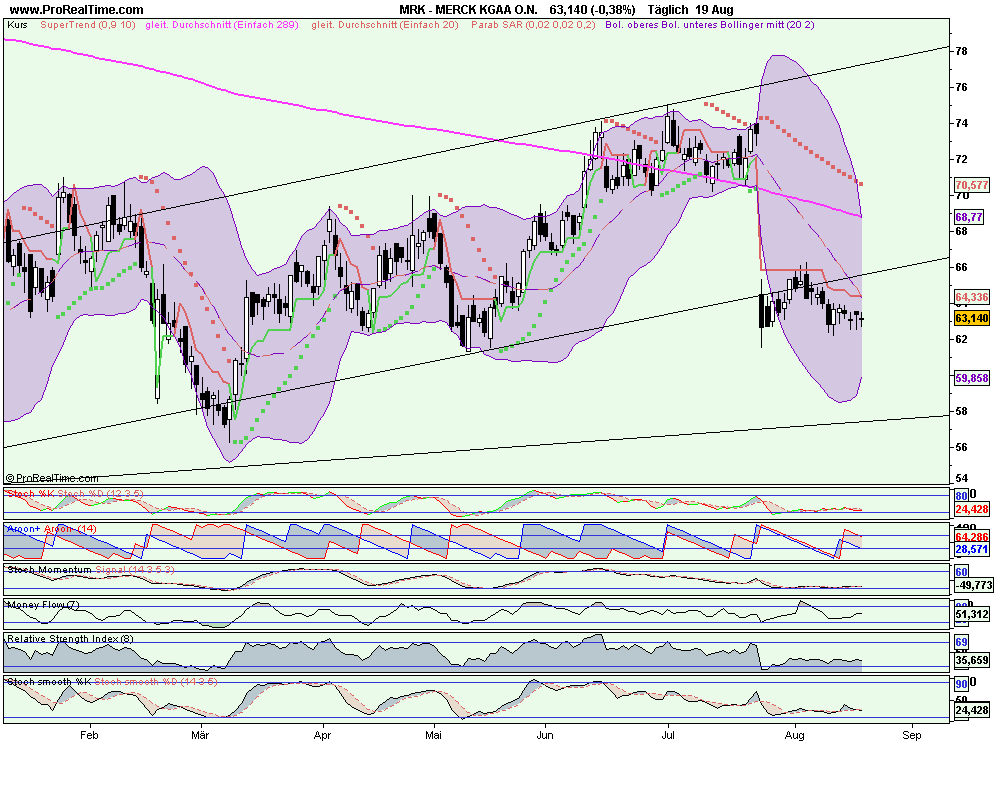Click the Sep month label on time axis
The image size is (1000, 800).
[x=912, y=735]
